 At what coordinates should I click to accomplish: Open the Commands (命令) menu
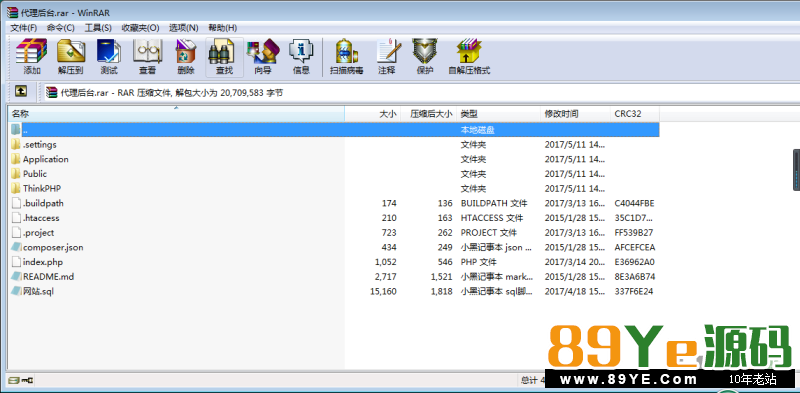[60, 28]
